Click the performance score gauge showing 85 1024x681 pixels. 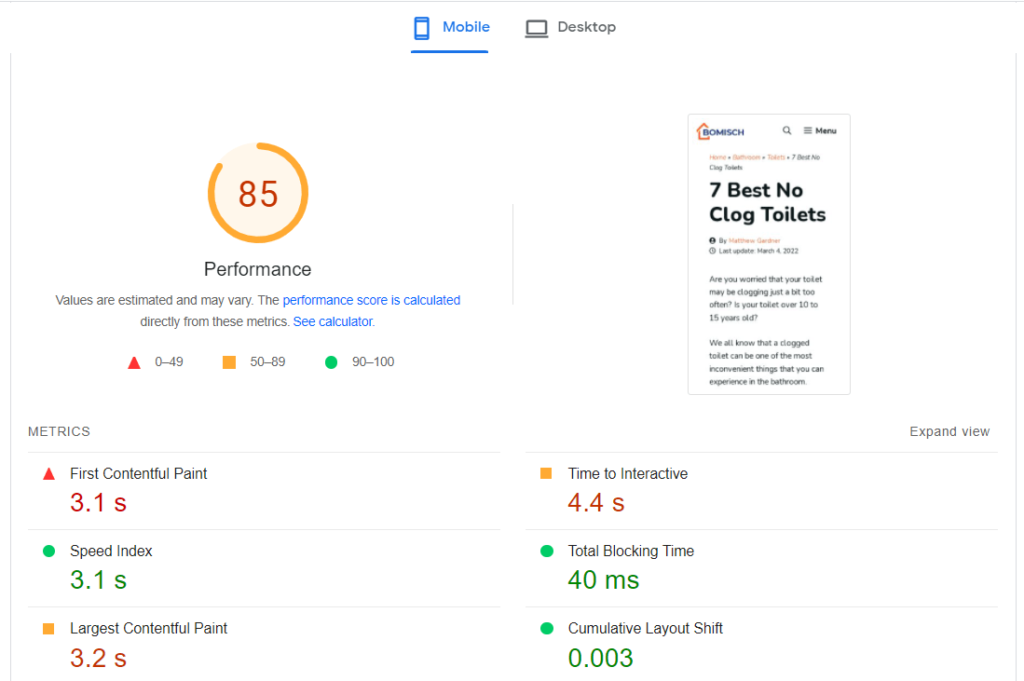click(x=258, y=193)
